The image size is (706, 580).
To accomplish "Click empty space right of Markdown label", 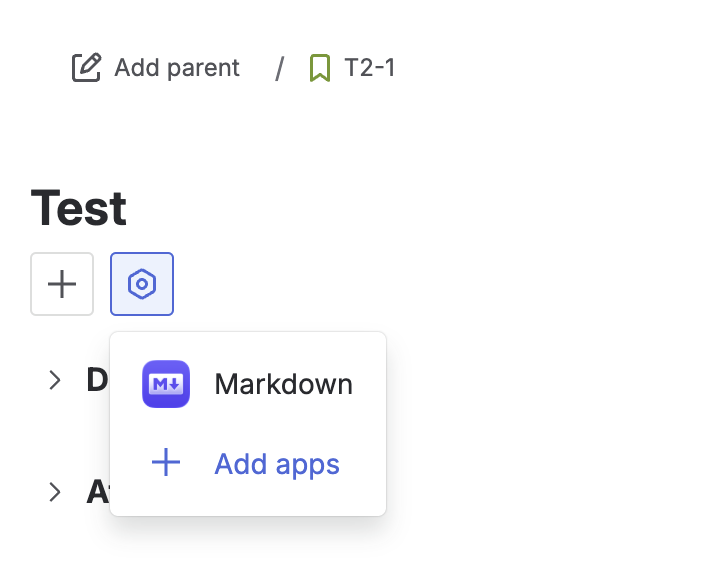I will click(368, 384).
